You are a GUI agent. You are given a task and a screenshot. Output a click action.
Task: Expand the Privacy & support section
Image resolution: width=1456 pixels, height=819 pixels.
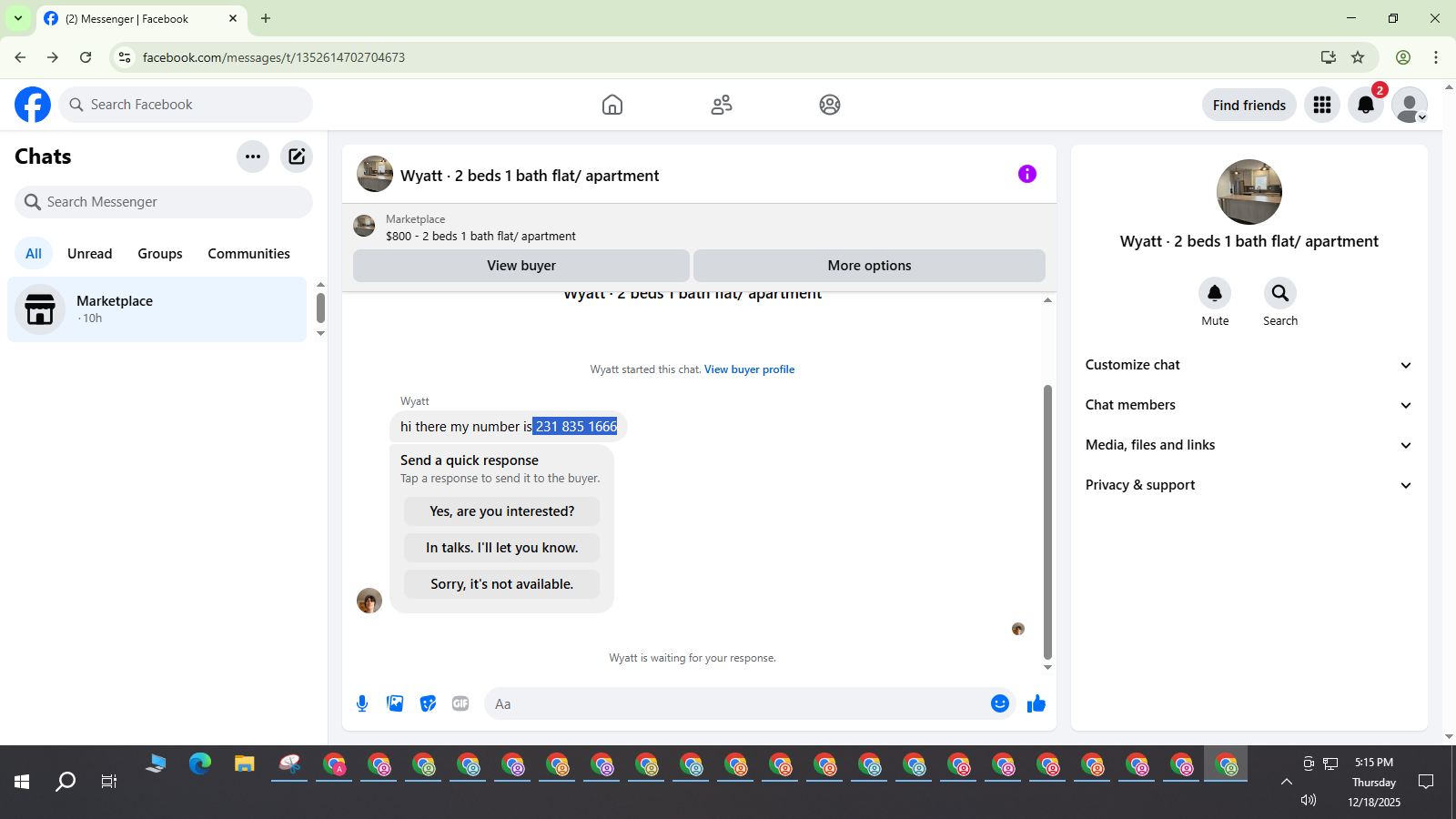(1249, 485)
